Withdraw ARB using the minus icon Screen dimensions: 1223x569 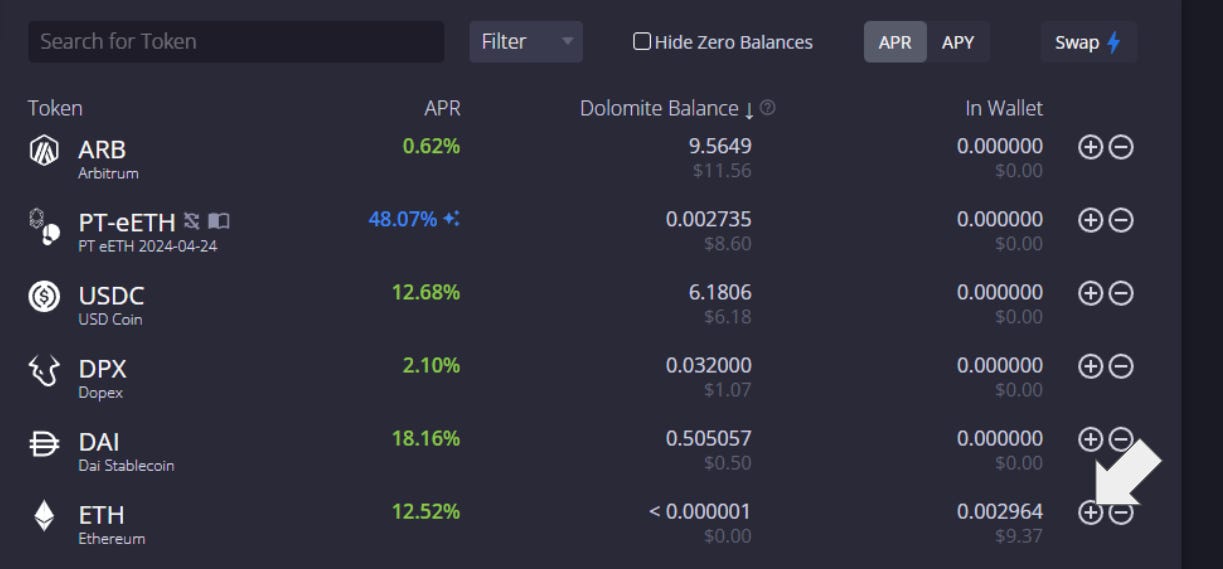point(1121,147)
